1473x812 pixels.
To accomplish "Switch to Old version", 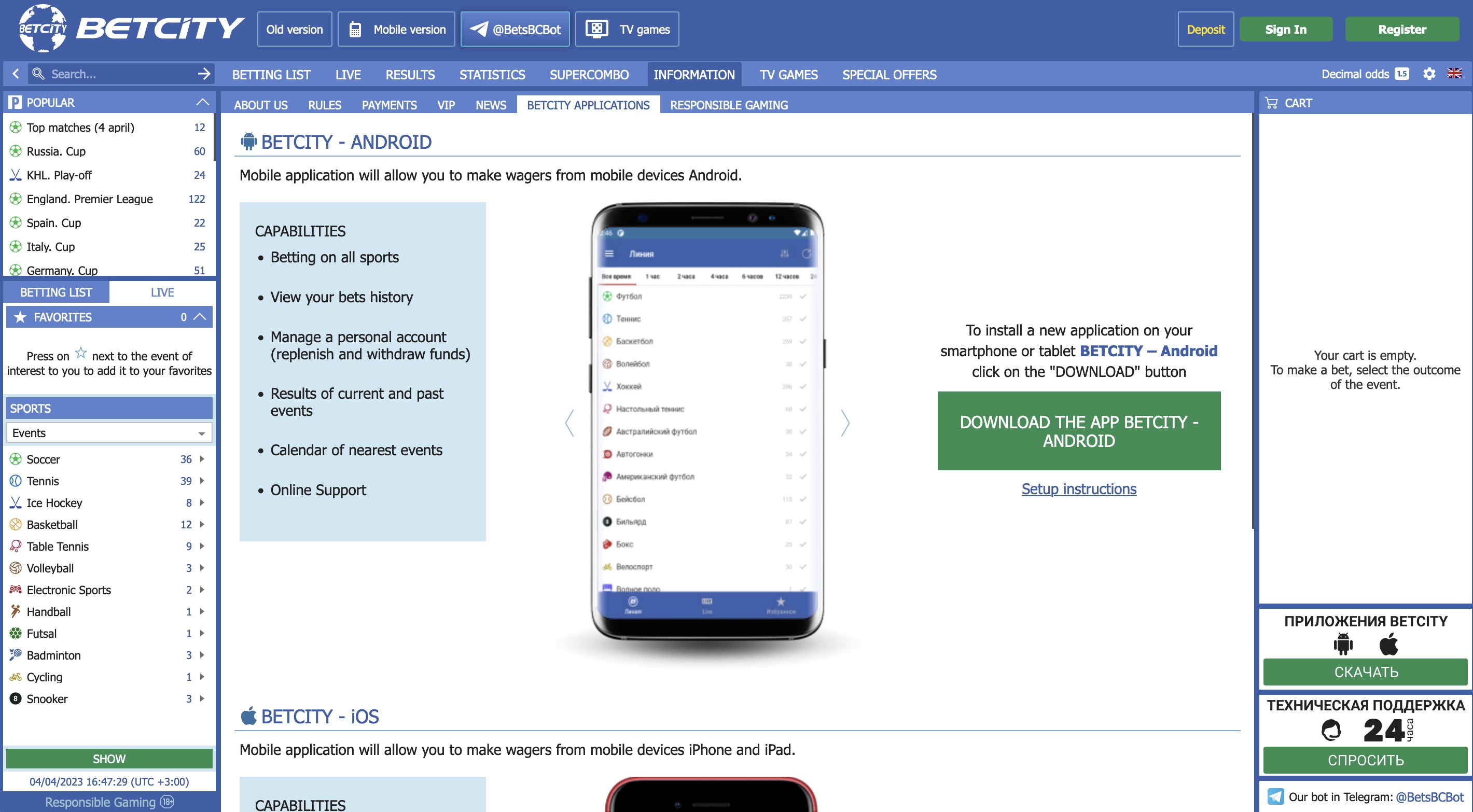I will 295,29.
